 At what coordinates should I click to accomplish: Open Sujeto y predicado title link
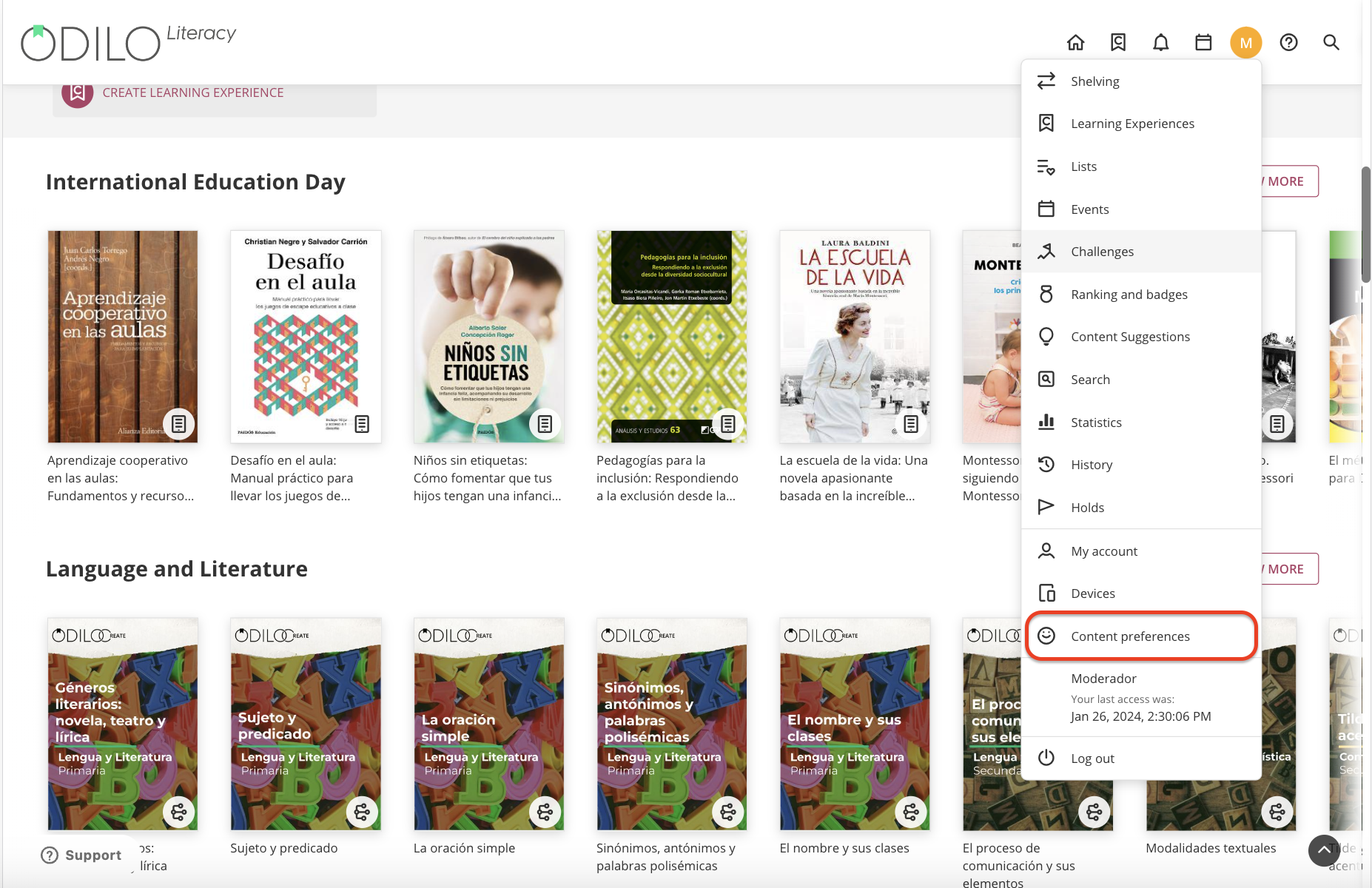[x=284, y=848]
